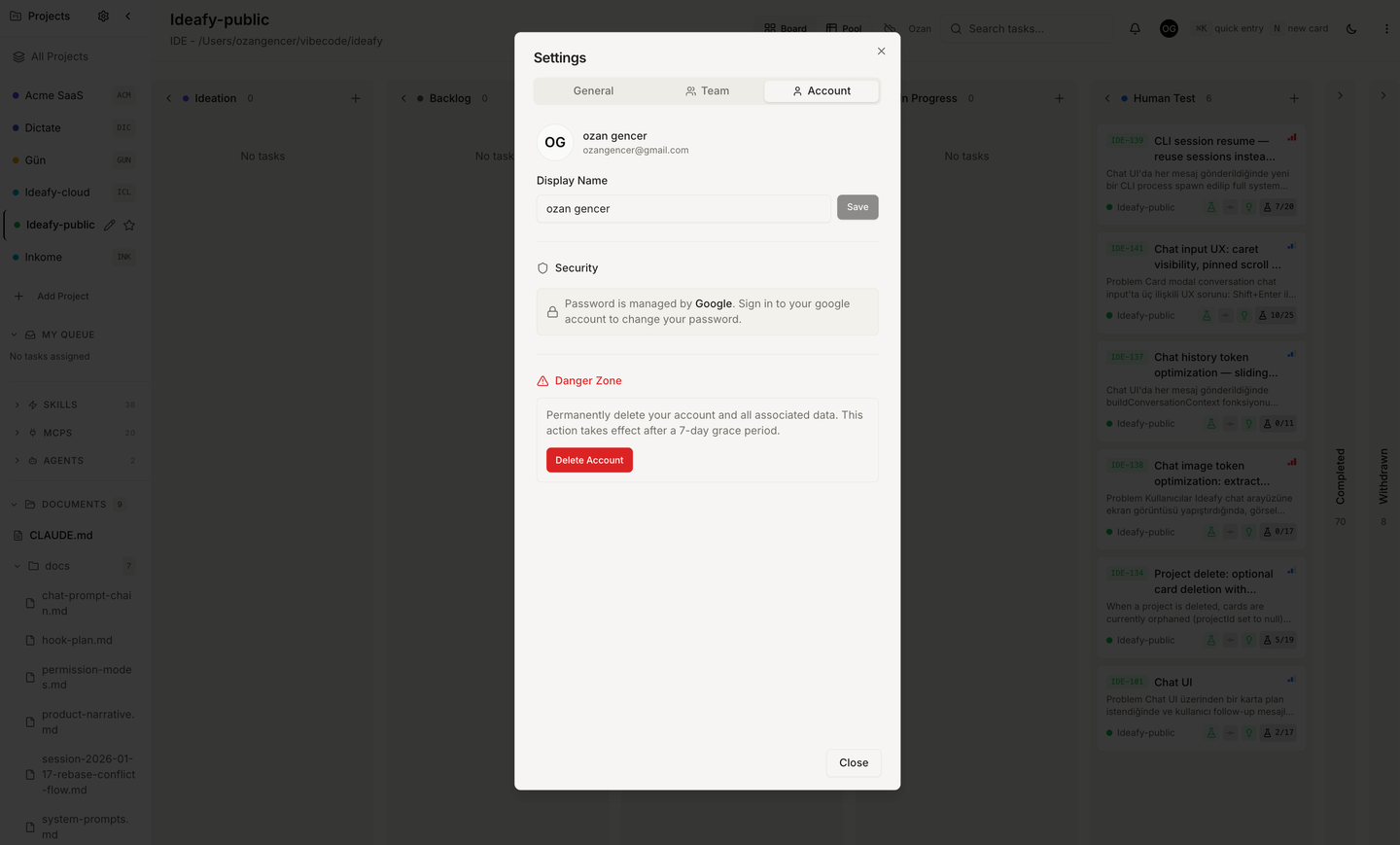Switch to the Pool view

(x=844, y=28)
